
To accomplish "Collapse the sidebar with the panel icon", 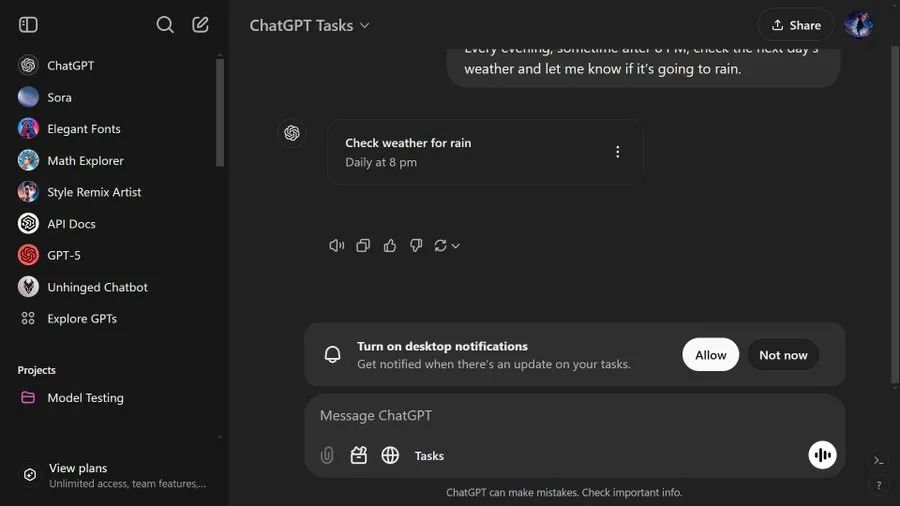I will pyautogui.click(x=28, y=25).
